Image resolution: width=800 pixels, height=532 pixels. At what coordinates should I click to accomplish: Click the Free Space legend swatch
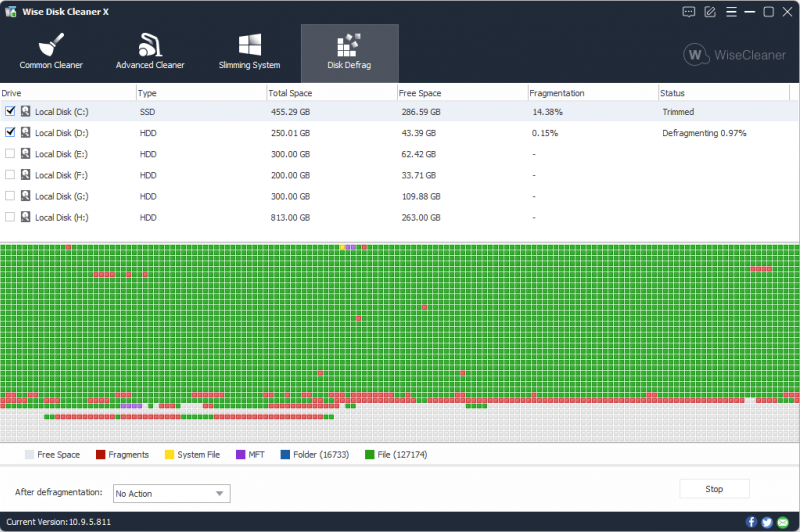click(x=29, y=454)
